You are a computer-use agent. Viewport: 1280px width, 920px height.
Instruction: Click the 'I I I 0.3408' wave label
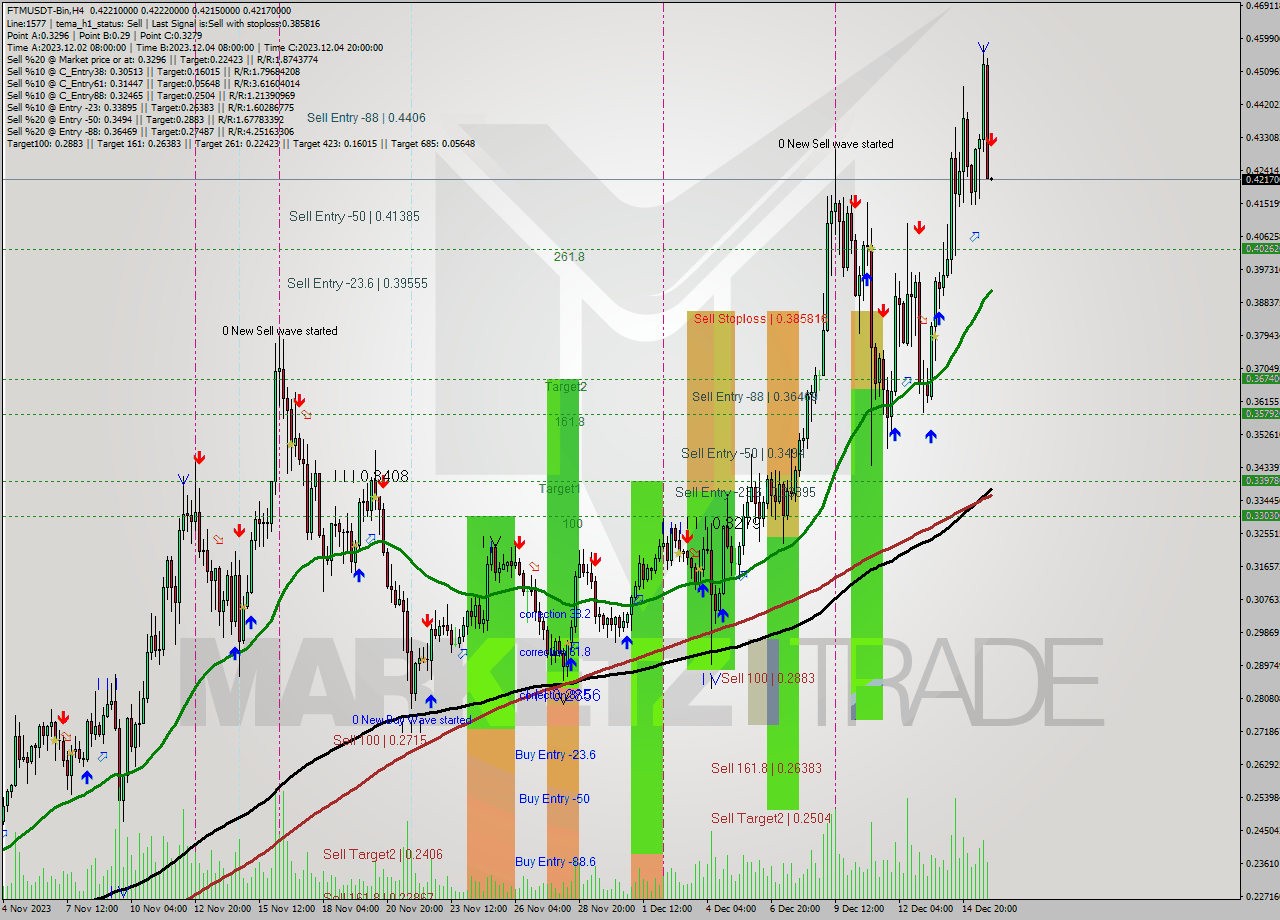(371, 477)
